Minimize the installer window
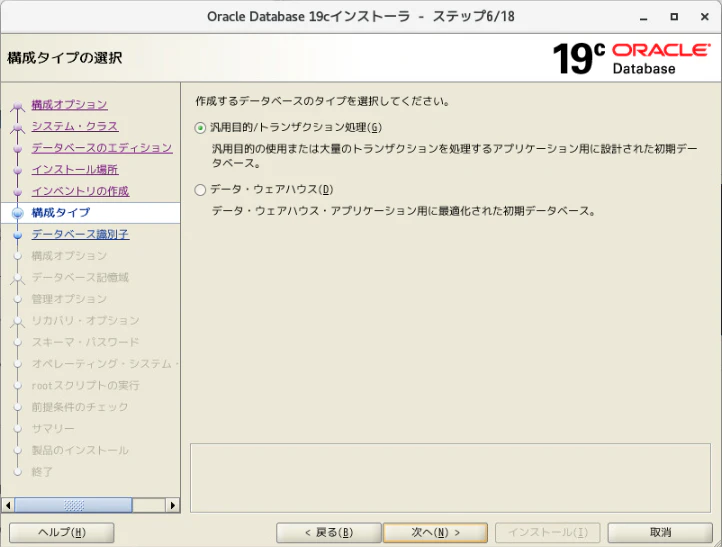The width and height of the screenshot is (722, 547). tap(644, 17)
